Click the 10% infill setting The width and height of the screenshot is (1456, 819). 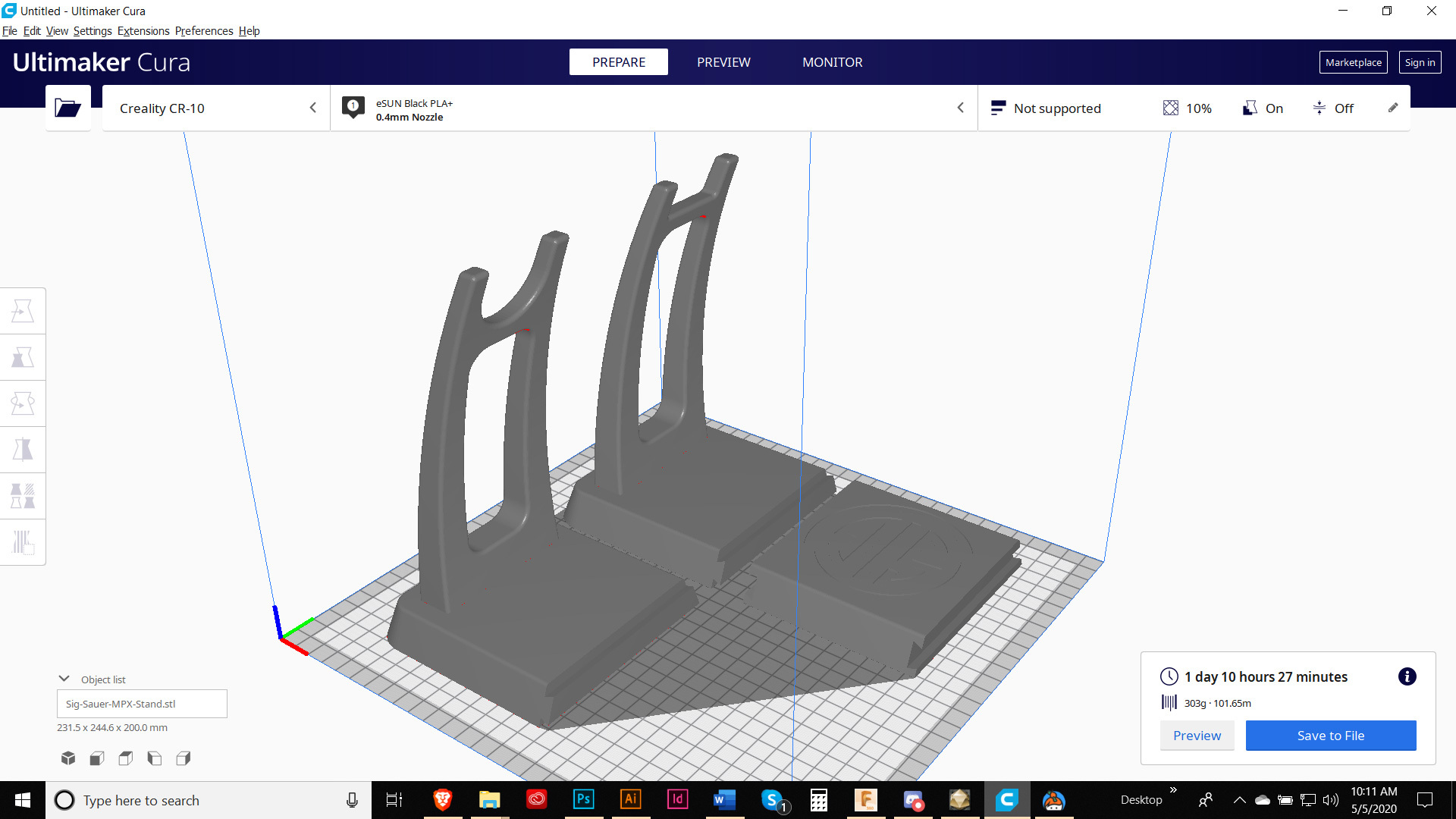1187,108
